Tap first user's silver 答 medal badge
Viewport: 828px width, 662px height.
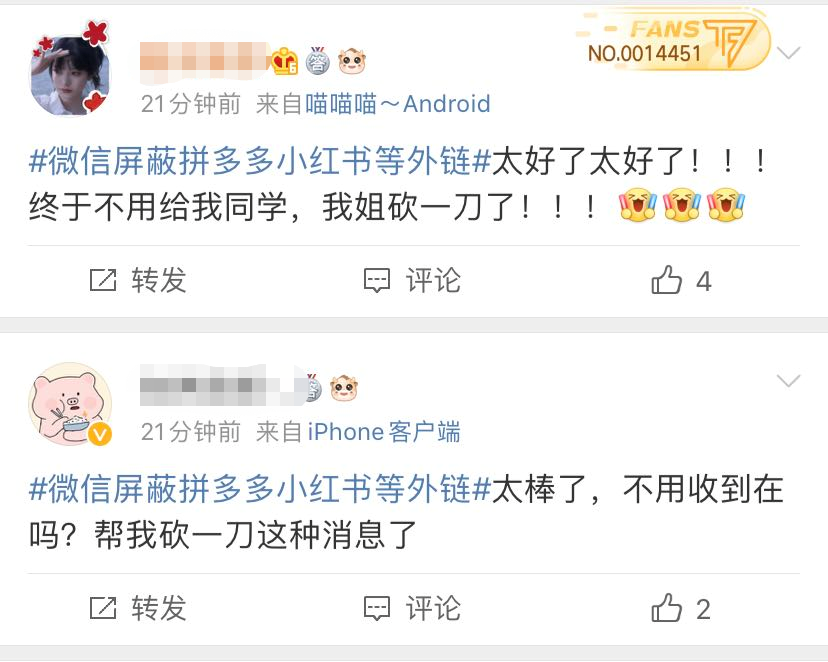(317, 61)
